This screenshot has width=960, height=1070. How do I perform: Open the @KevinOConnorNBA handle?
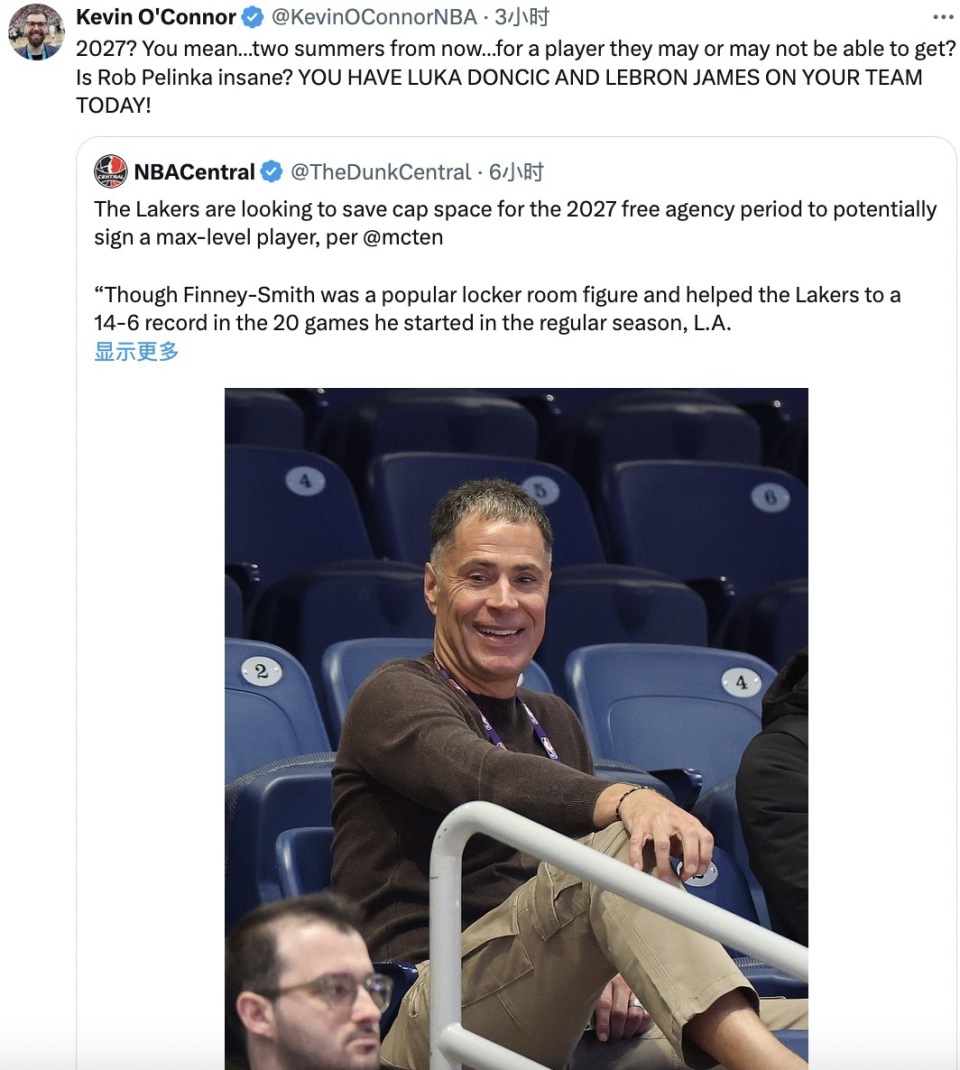click(374, 17)
